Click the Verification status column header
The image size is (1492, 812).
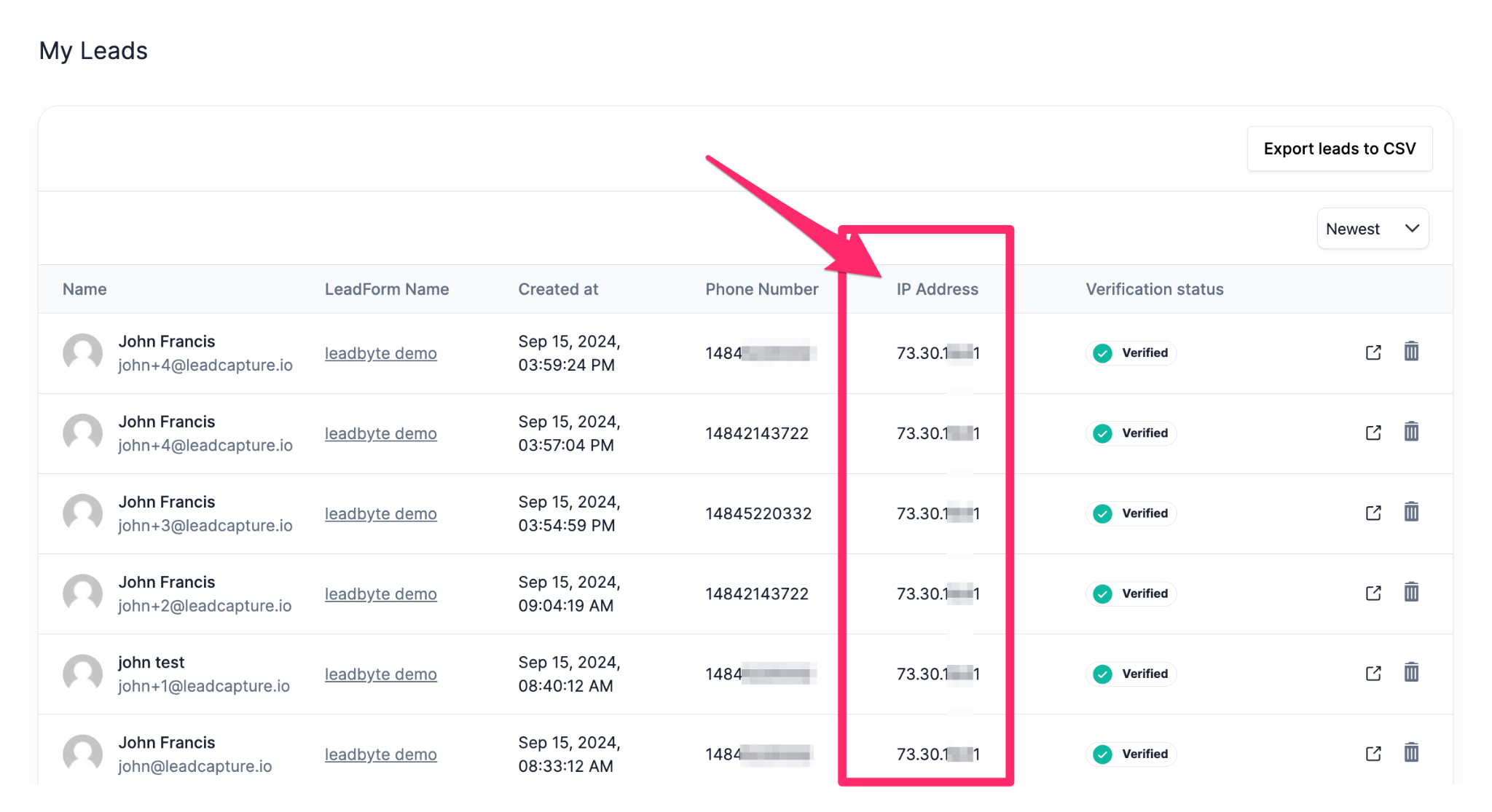coord(1154,290)
